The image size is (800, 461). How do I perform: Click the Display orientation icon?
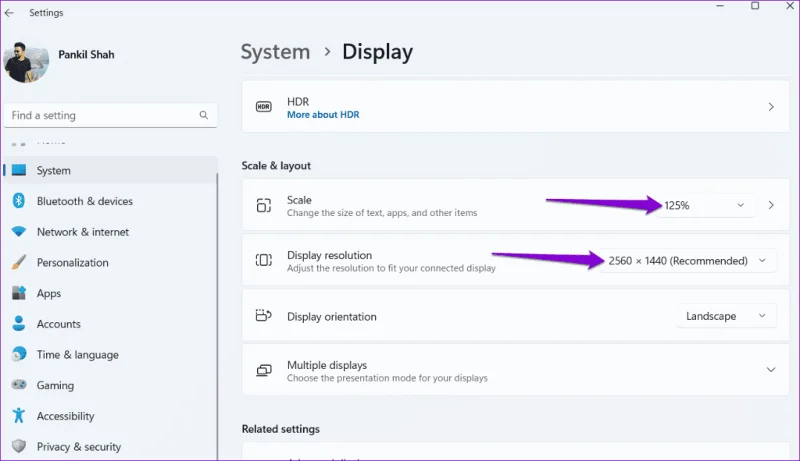click(x=263, y=316)
